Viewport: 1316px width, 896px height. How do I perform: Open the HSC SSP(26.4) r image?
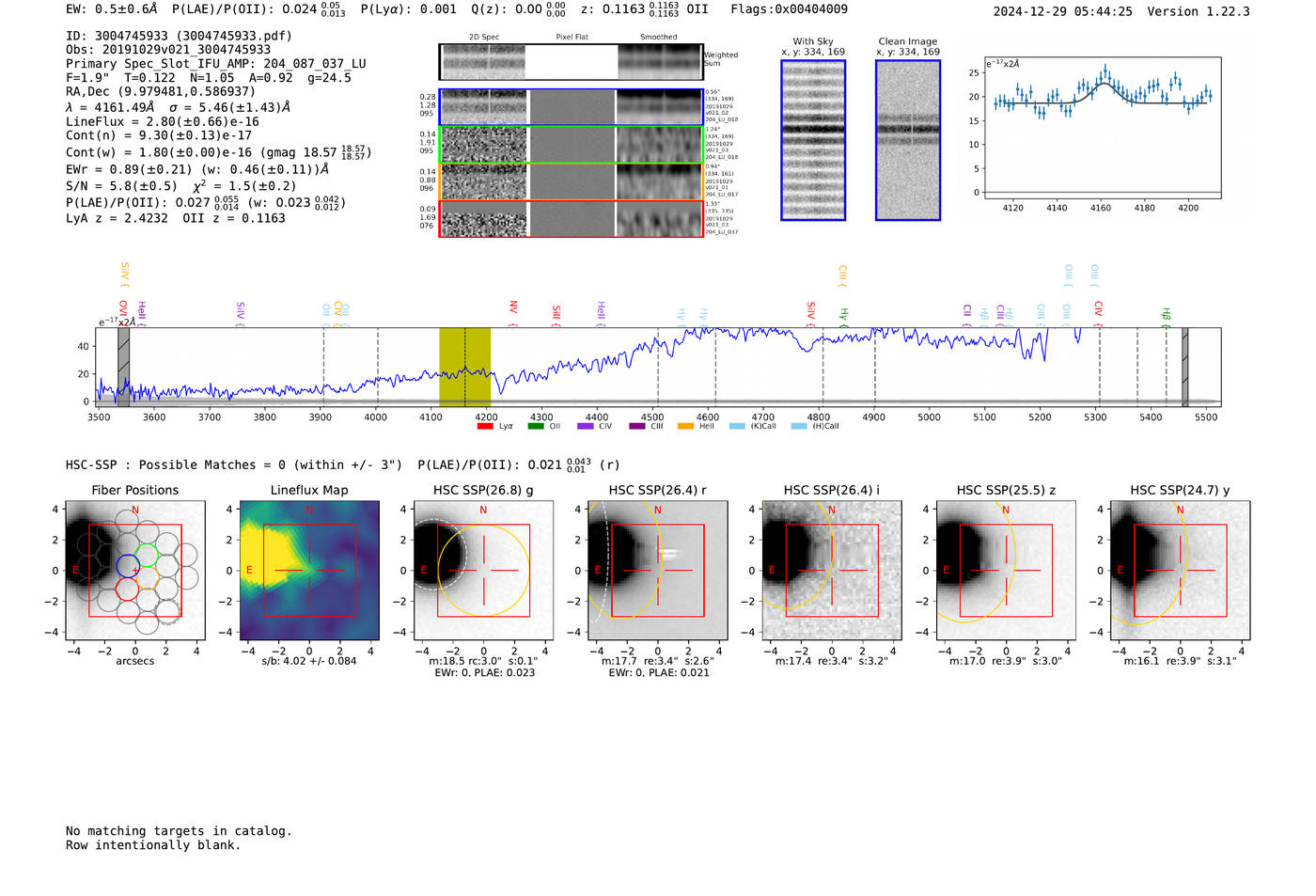(x=658, y=571)
